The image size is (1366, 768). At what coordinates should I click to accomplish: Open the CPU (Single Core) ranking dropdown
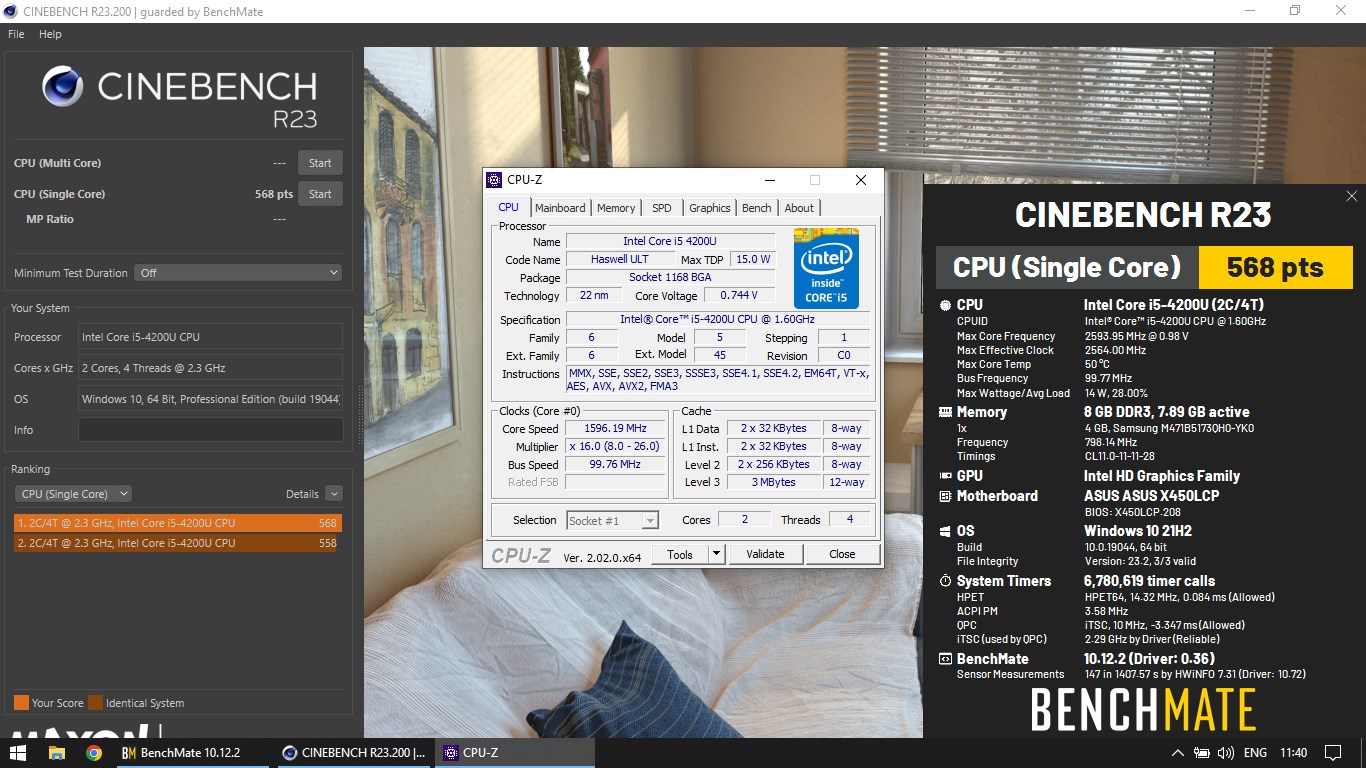coord(72,494)
